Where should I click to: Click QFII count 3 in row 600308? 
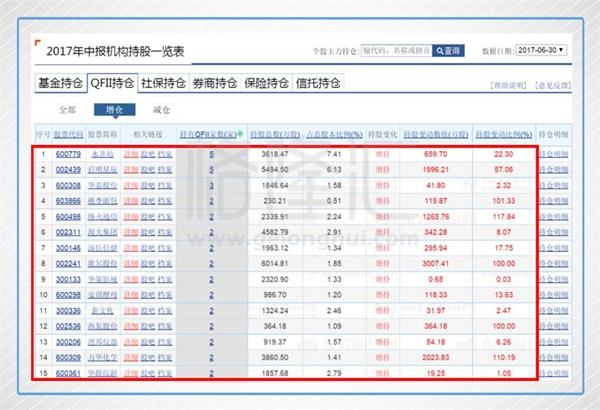[212, 186]
